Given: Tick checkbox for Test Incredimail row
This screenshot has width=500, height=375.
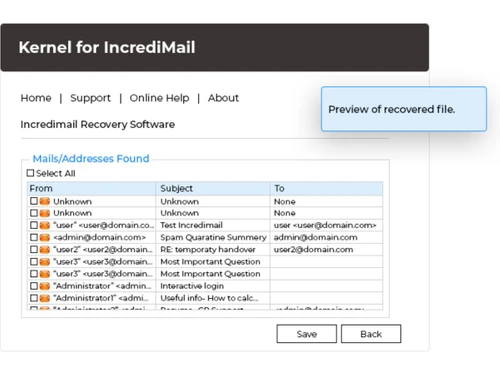Looking at the screenshot, I should tap(34, 225).
